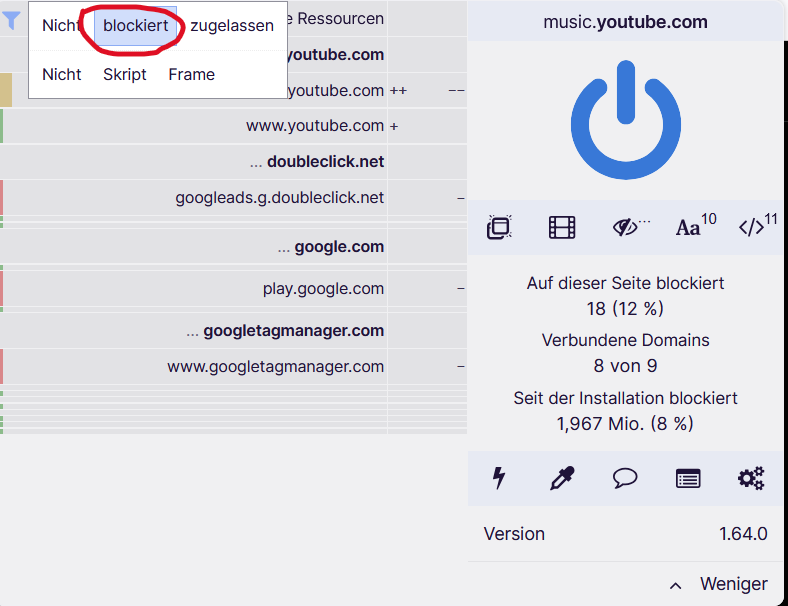The height and width of the screenshot is (606, 788).
Task: Click the Version 1.64.0 text
Action: [625, 534]
